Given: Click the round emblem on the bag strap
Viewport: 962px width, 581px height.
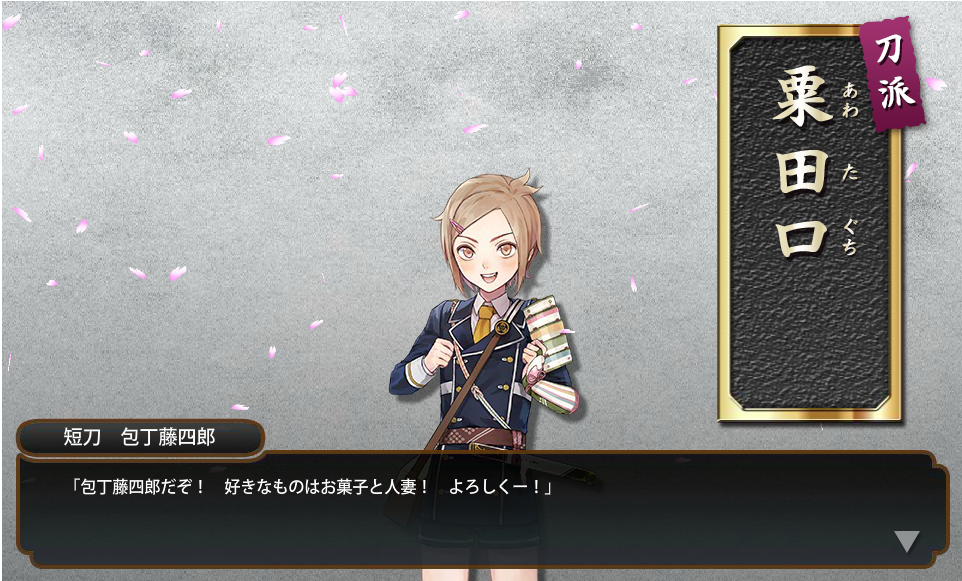Looking at the screenshot, I should [502, 328].
